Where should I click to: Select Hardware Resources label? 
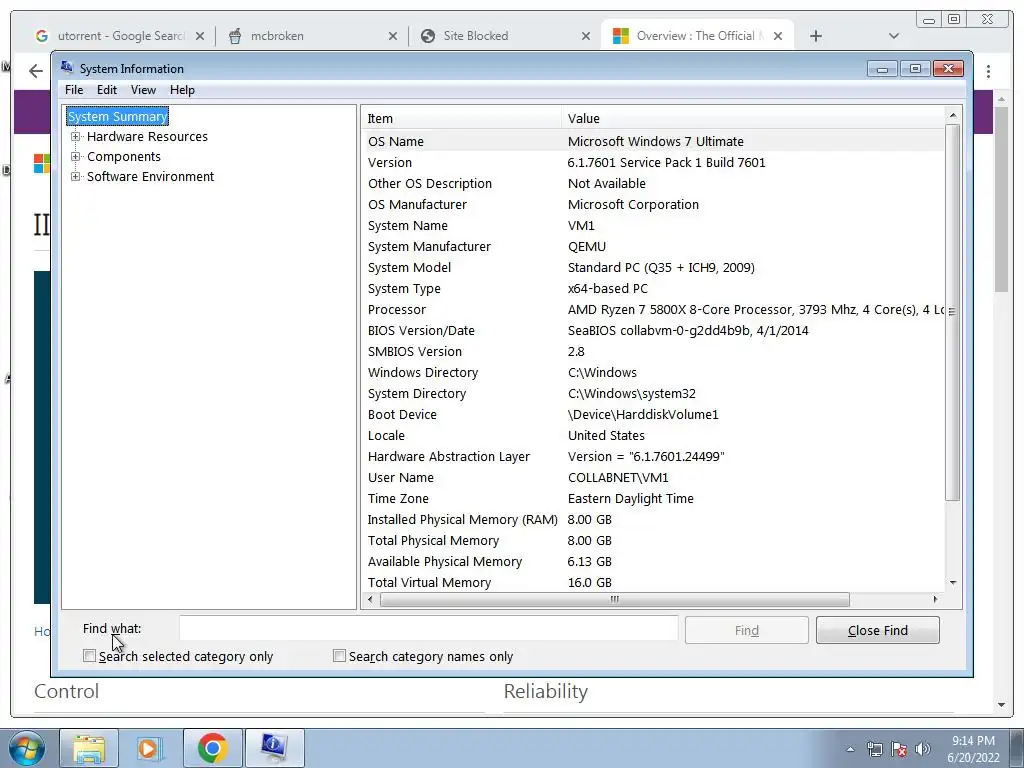tap(148, 136)
